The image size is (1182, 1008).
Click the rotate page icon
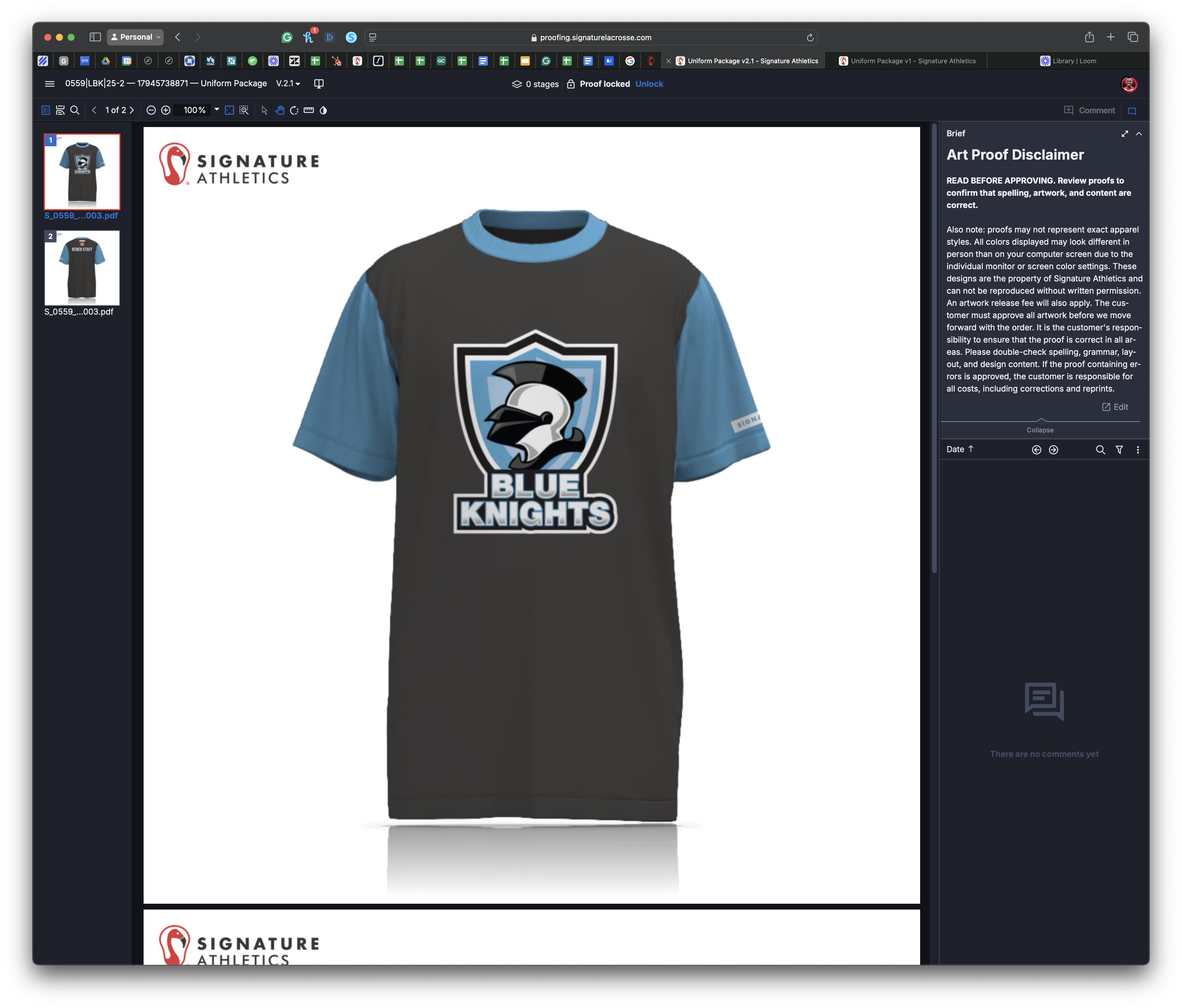[294, 110]
